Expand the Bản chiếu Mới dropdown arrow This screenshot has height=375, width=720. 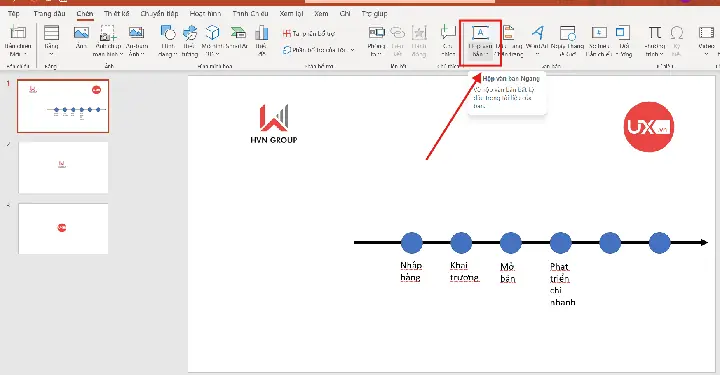(x=25, y=54)
